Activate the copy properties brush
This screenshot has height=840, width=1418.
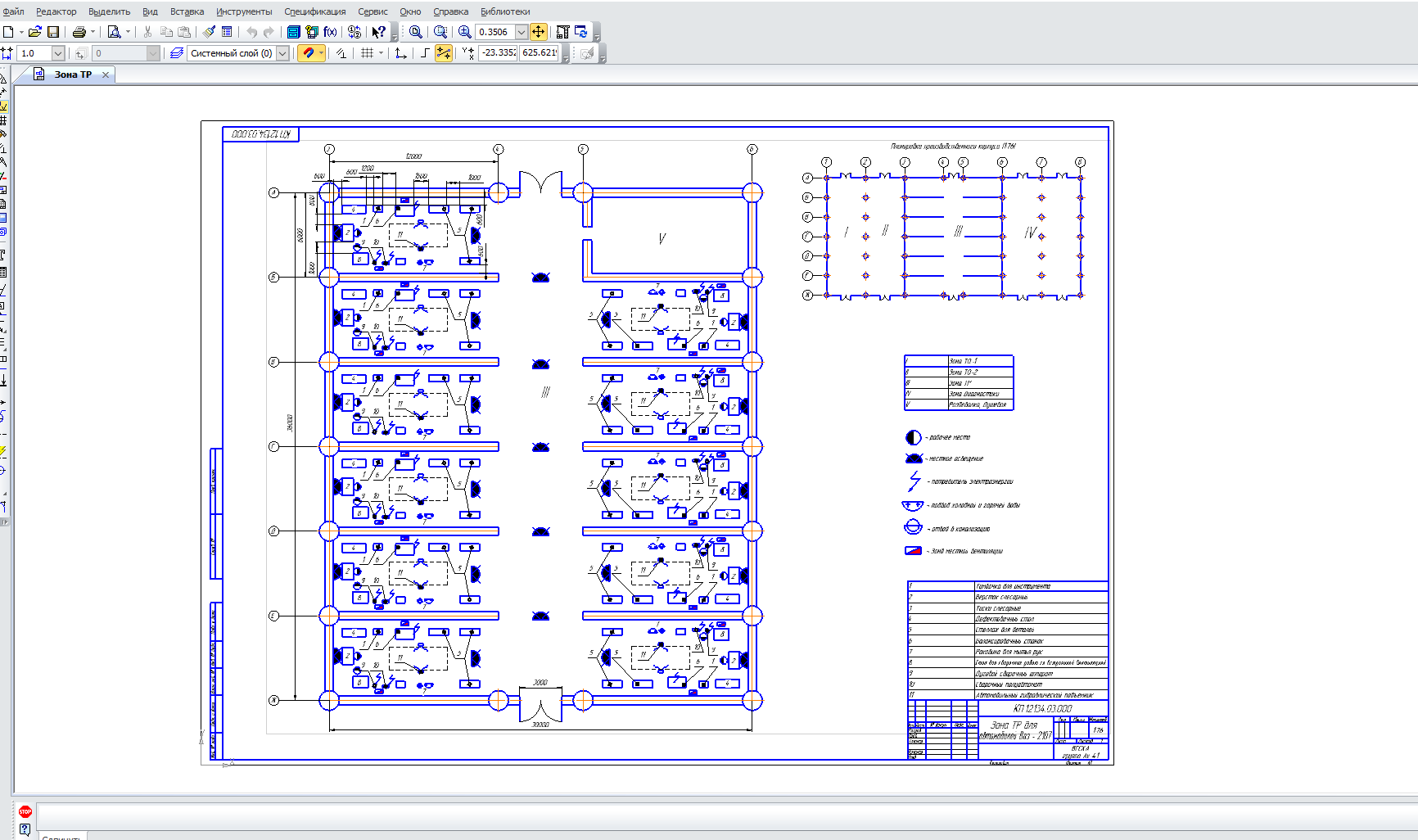[210, 32]
